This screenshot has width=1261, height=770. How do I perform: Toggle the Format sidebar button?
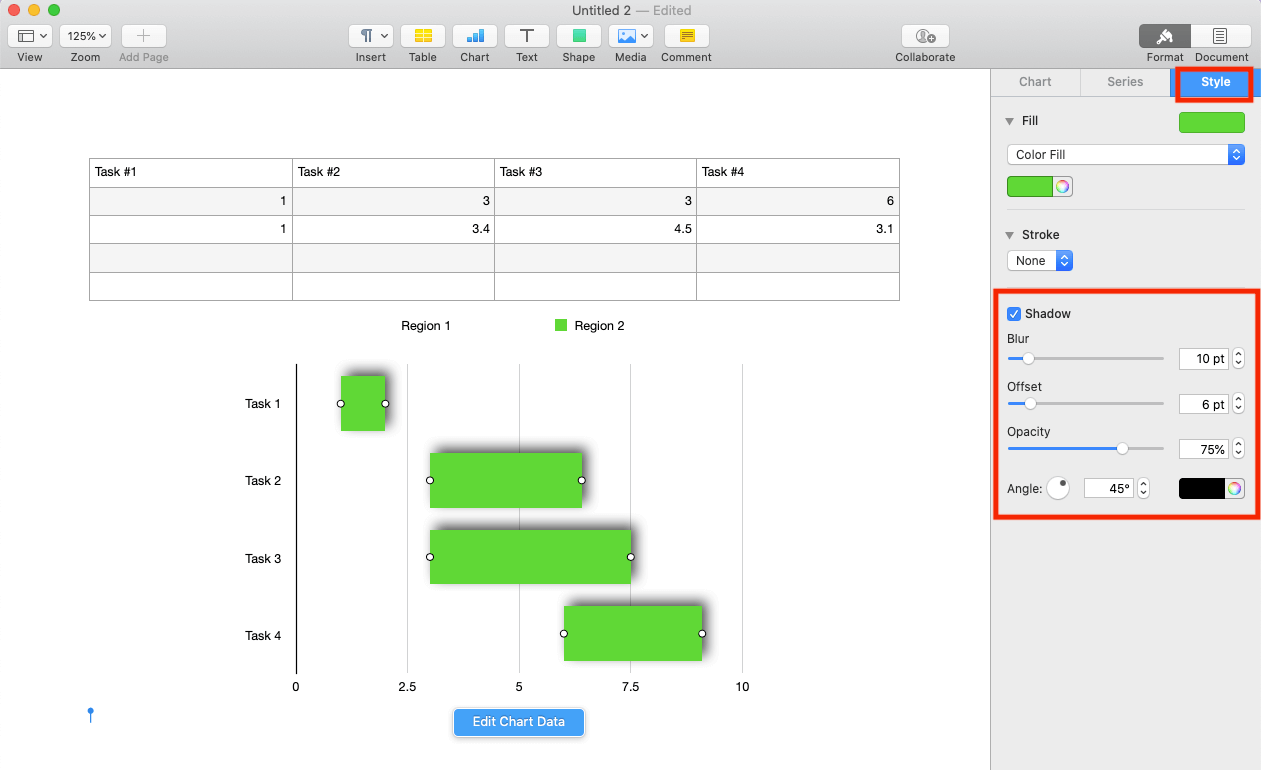click(1165, 36)
